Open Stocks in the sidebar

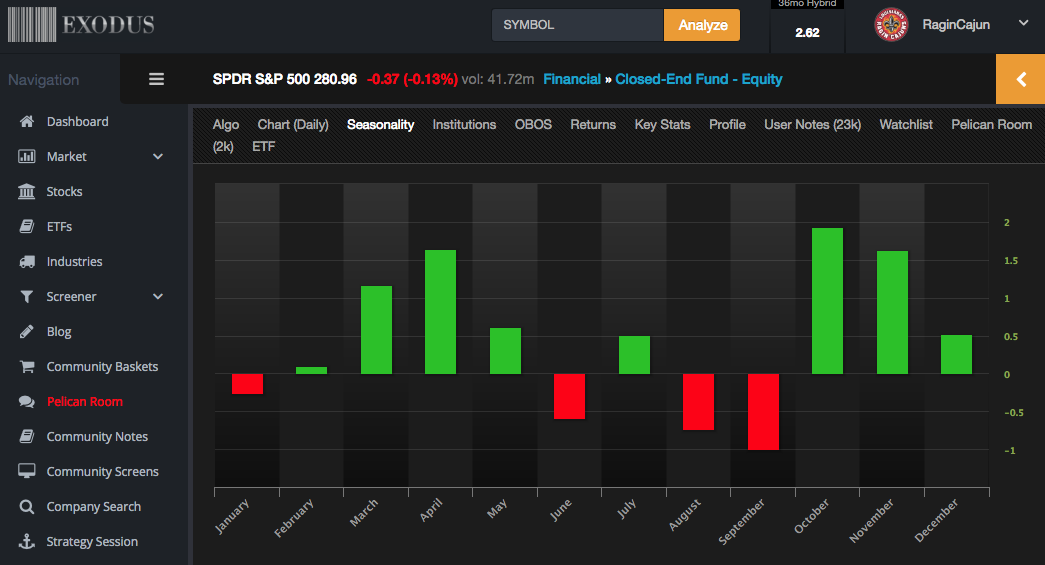click(65, 191)
